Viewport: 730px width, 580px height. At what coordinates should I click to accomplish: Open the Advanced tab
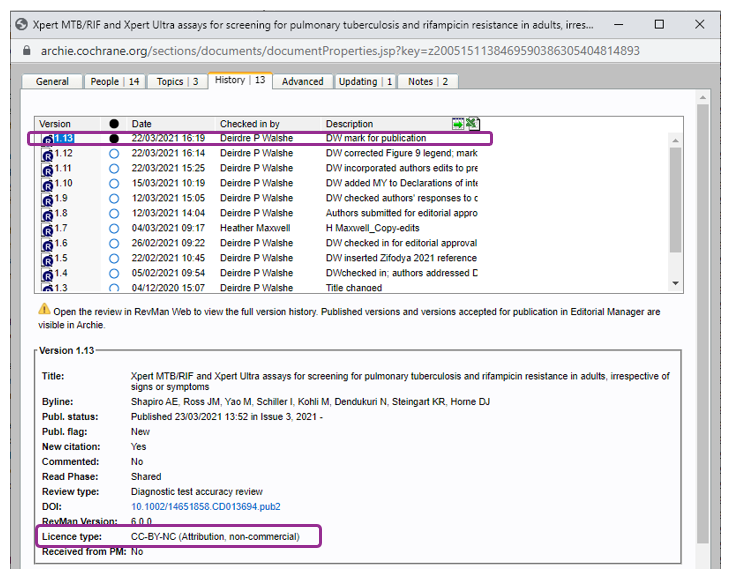tap(302, 82)
